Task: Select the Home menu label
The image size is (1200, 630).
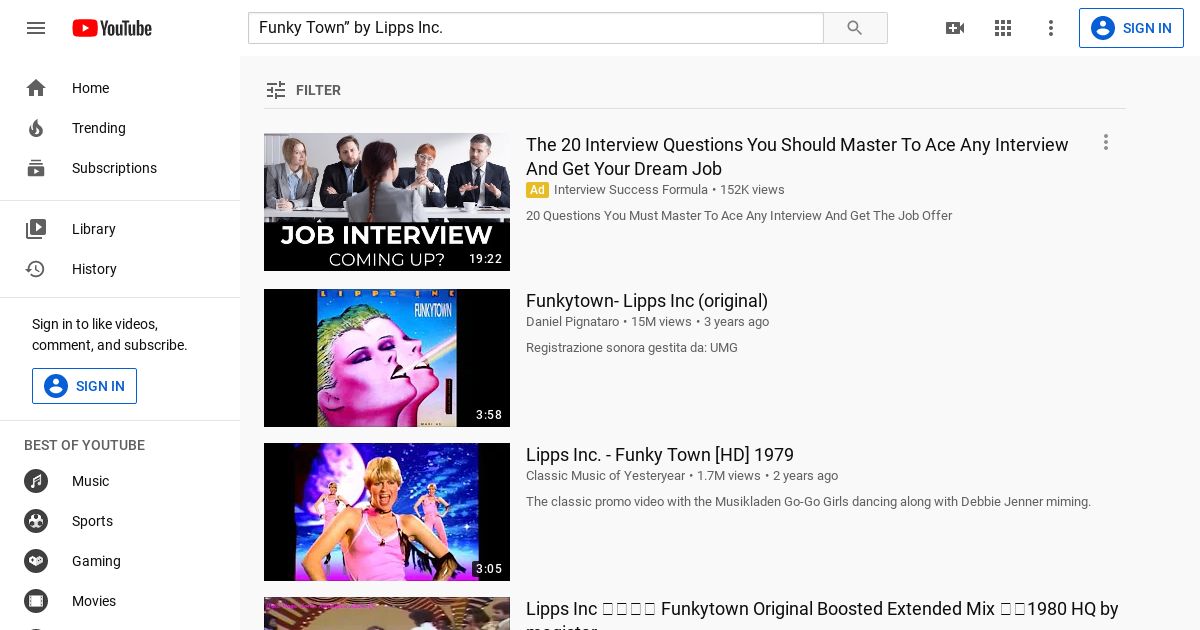Action: 90,88
